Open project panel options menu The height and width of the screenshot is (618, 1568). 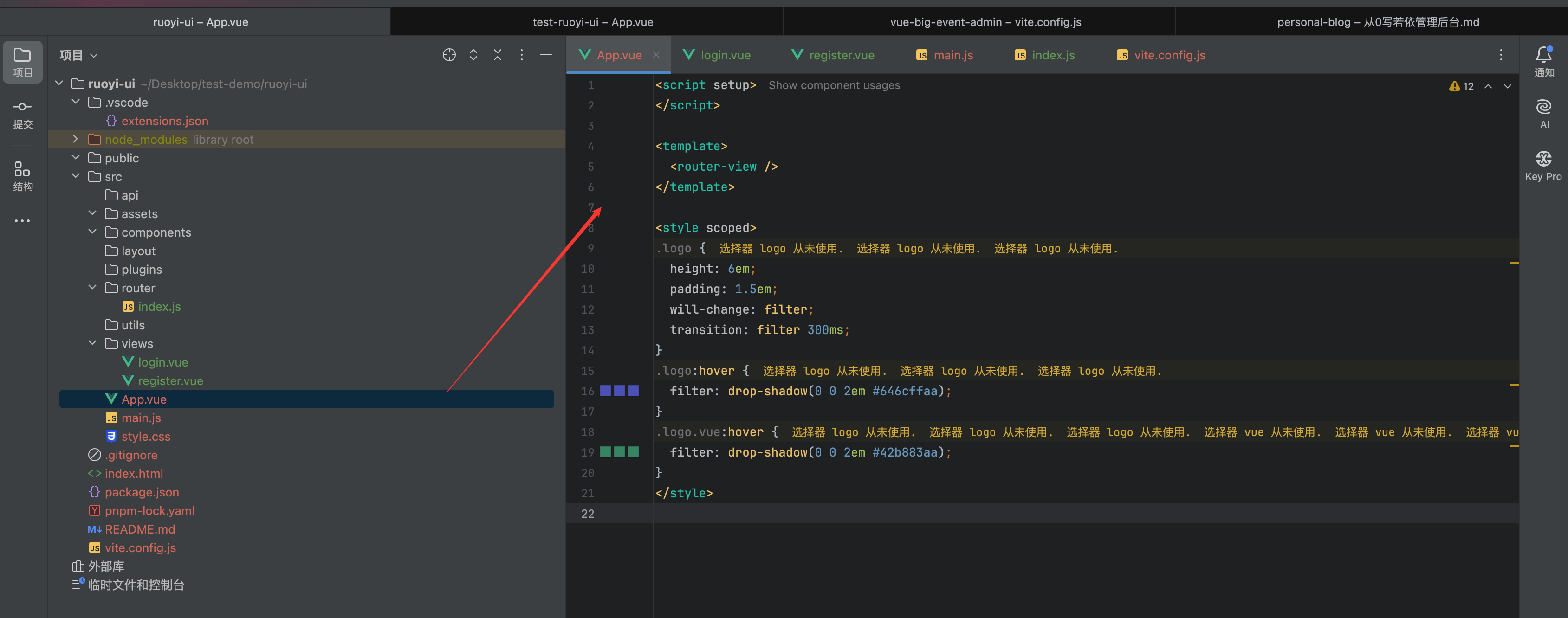click(x=522, y=55)
